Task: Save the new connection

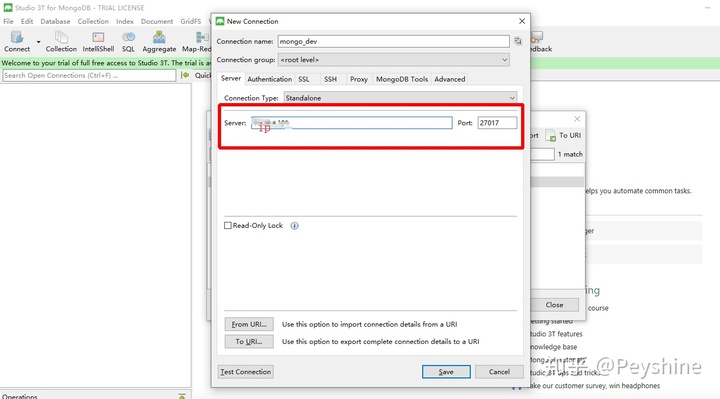Action: click(x=446, y=372)
